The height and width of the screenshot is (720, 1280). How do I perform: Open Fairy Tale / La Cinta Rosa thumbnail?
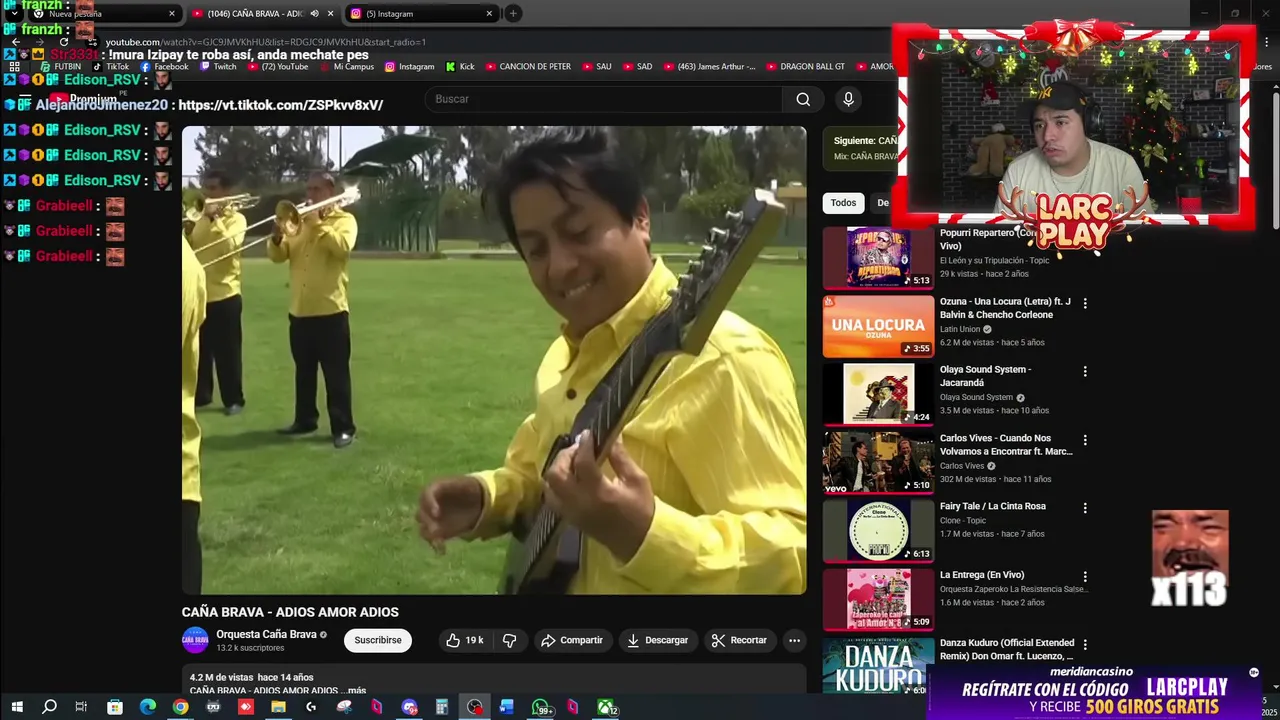click(x=878, y=531)
